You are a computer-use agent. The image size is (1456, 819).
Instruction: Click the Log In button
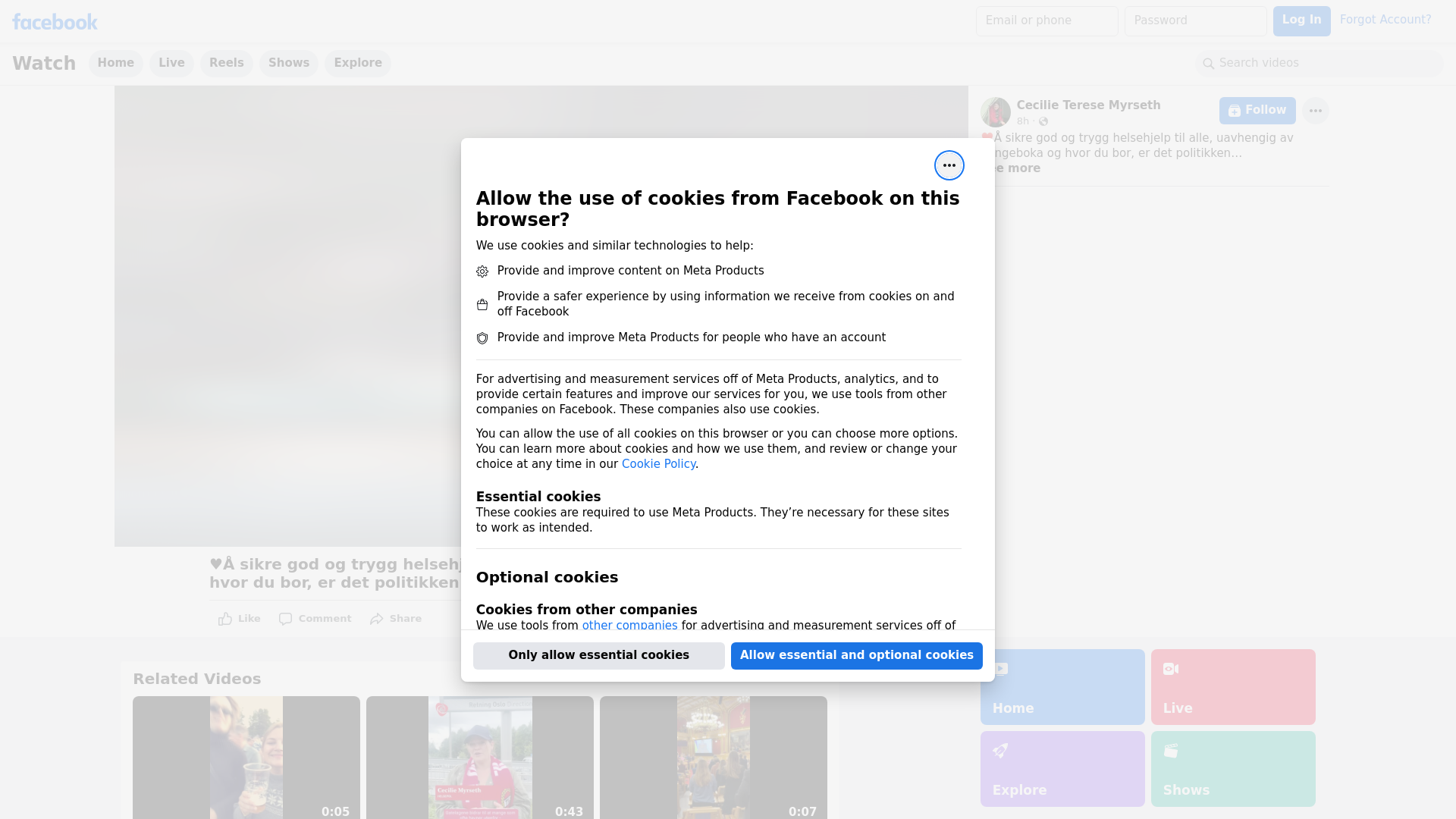(1301, 21)
